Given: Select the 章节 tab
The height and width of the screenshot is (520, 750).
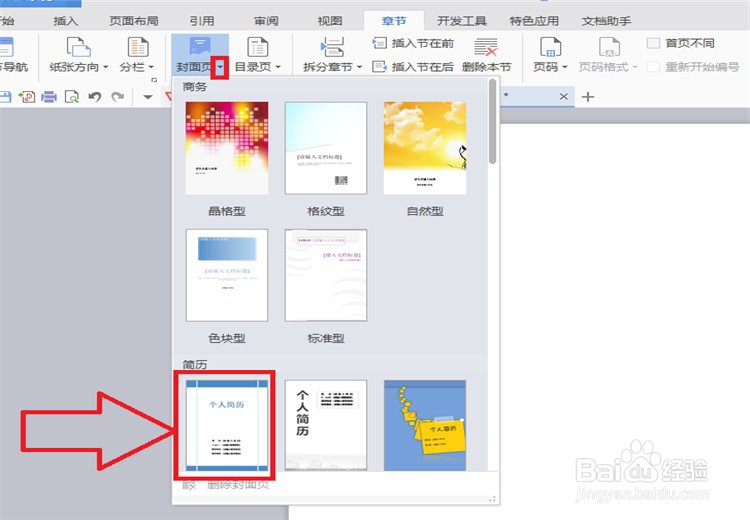Looking at the screenshot, I should tap(394, 21).
